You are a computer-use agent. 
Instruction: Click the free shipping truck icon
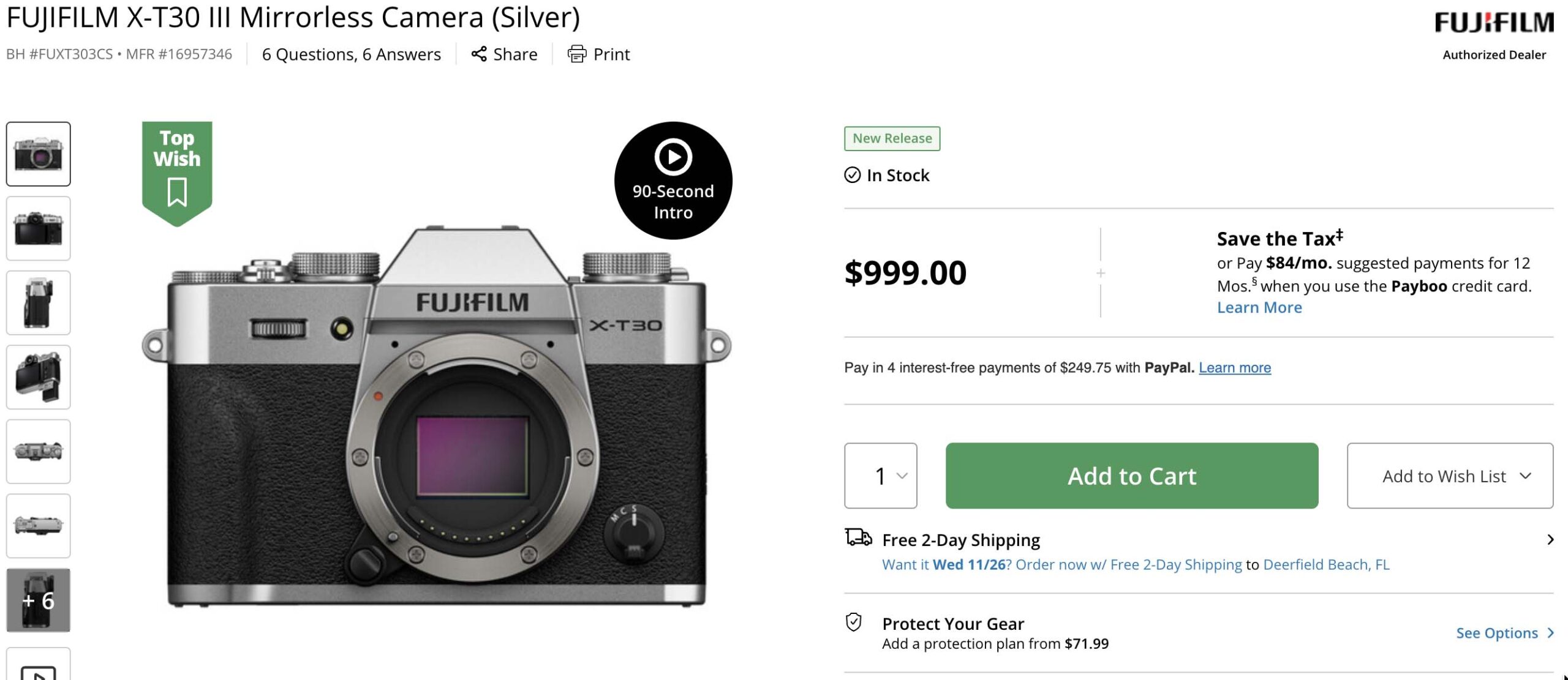pos(858,537)
